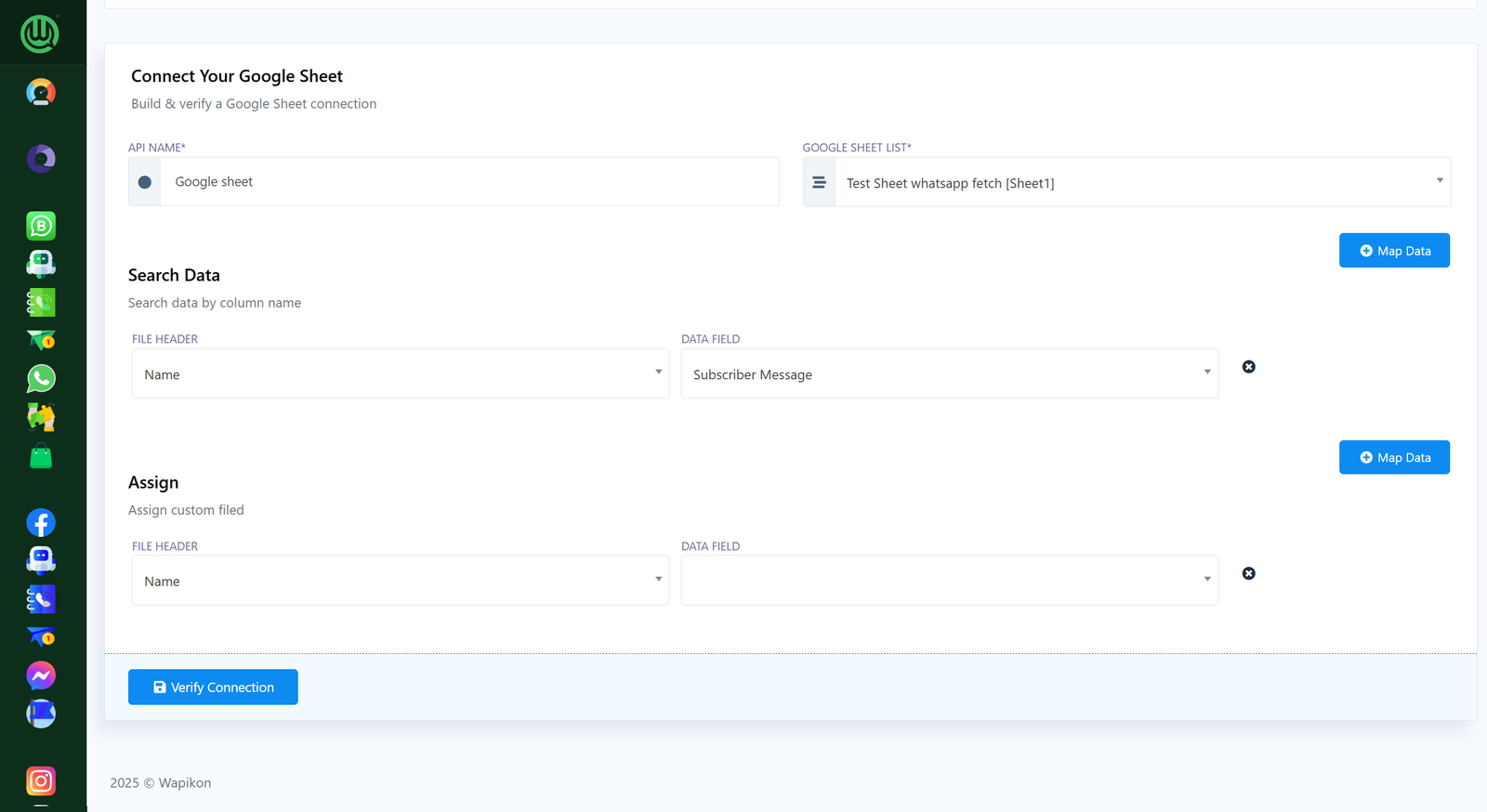Viewport: 1487px width, 812px height.
Task: Click the Verify Connection button
Action: pyautogui.click(x=213, y=688)
